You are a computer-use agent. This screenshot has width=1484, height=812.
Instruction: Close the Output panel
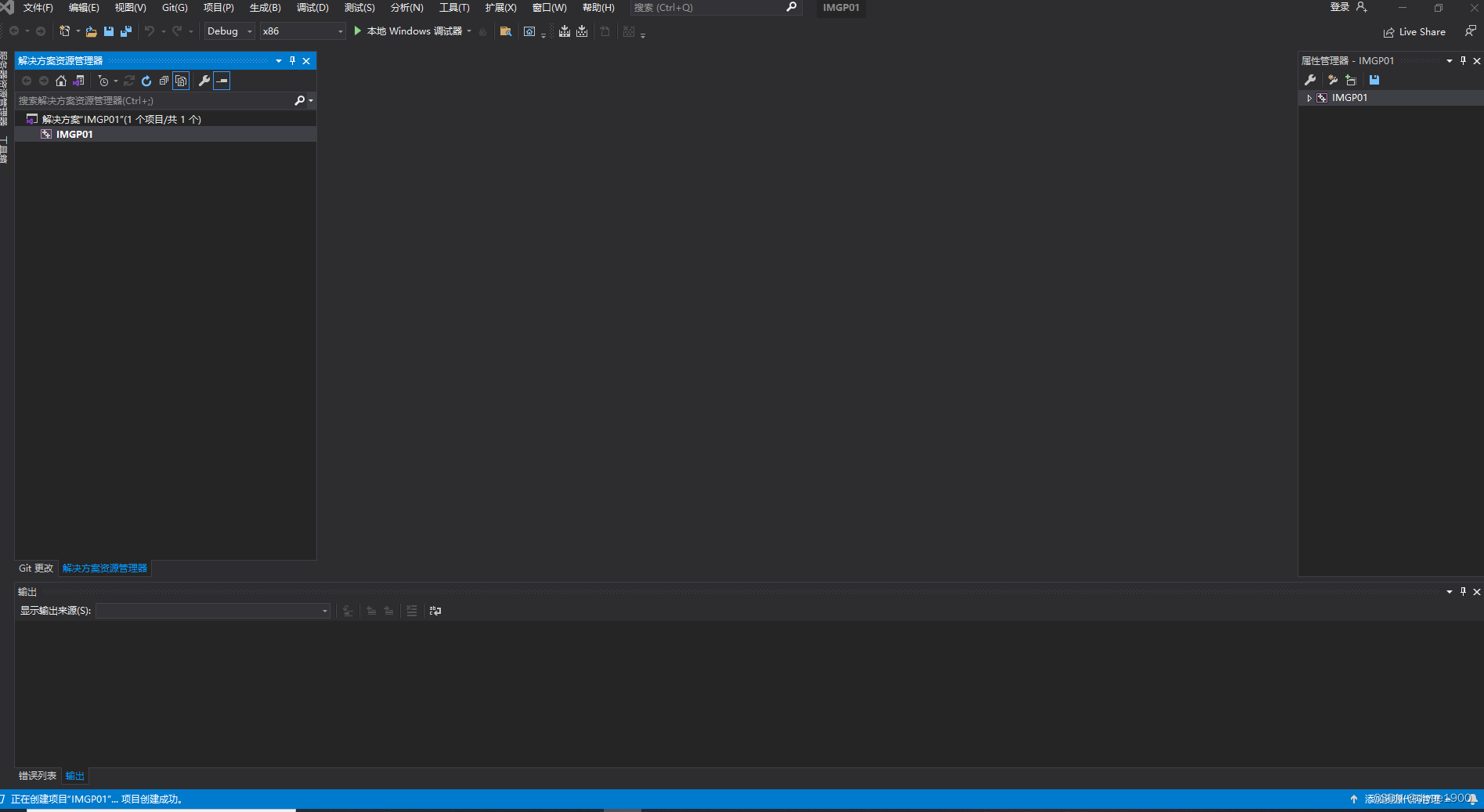click(x=1477, y=591)
